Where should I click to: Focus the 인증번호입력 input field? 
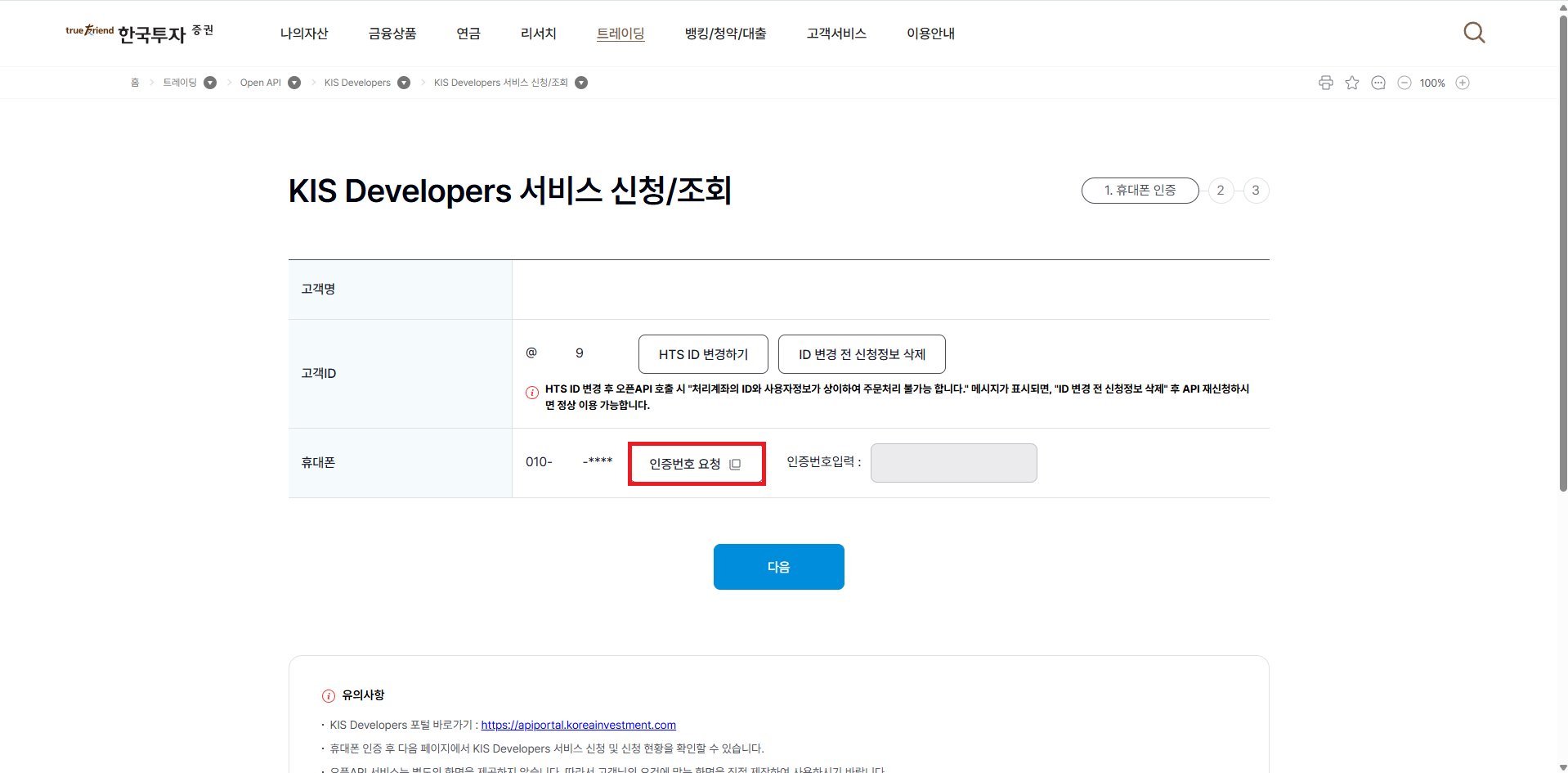[953, 463]
